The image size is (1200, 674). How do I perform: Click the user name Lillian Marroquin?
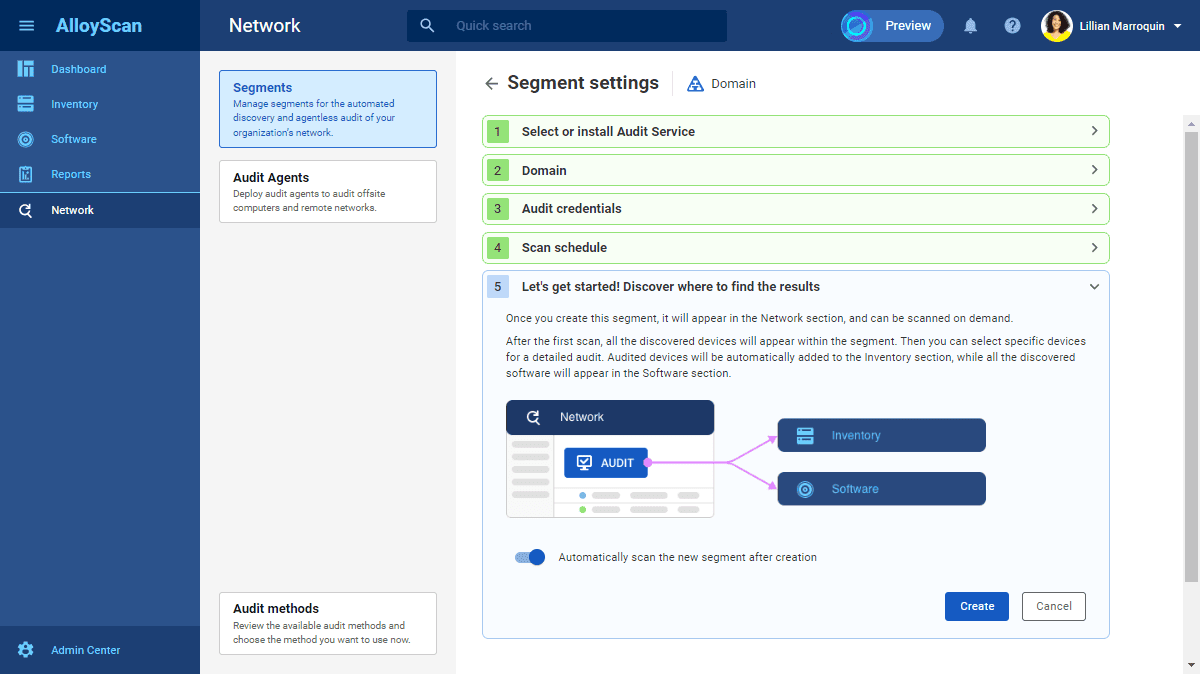1122,27
